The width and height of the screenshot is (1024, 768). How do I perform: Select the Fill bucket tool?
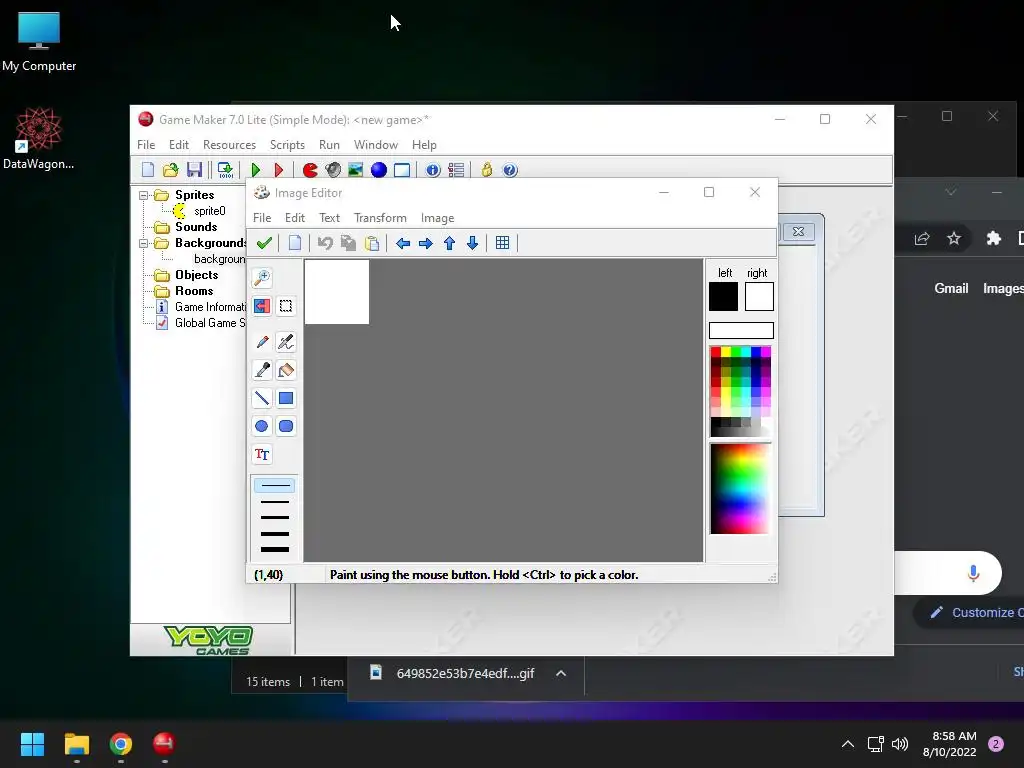click(x=285, y=370)
